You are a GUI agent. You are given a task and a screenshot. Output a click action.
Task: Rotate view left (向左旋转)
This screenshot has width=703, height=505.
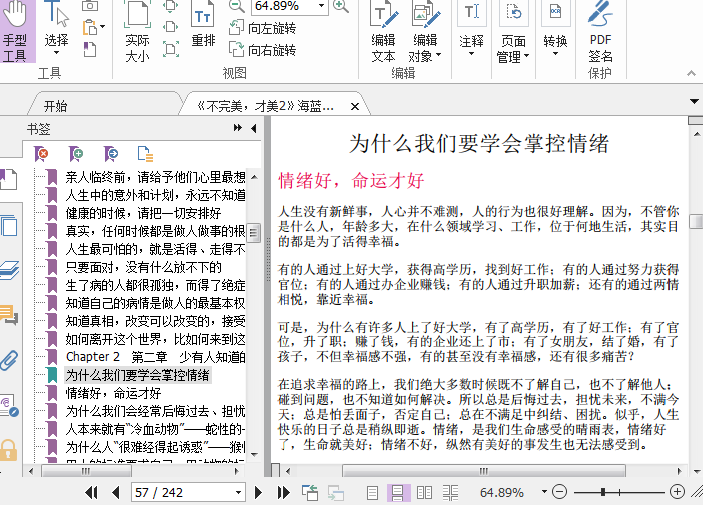click(x=263, y=28)
